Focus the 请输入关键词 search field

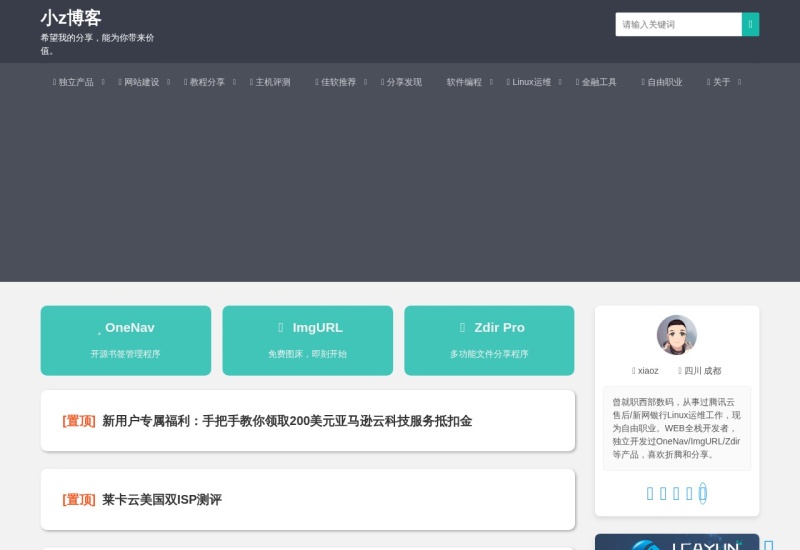[x=679, y=24]
